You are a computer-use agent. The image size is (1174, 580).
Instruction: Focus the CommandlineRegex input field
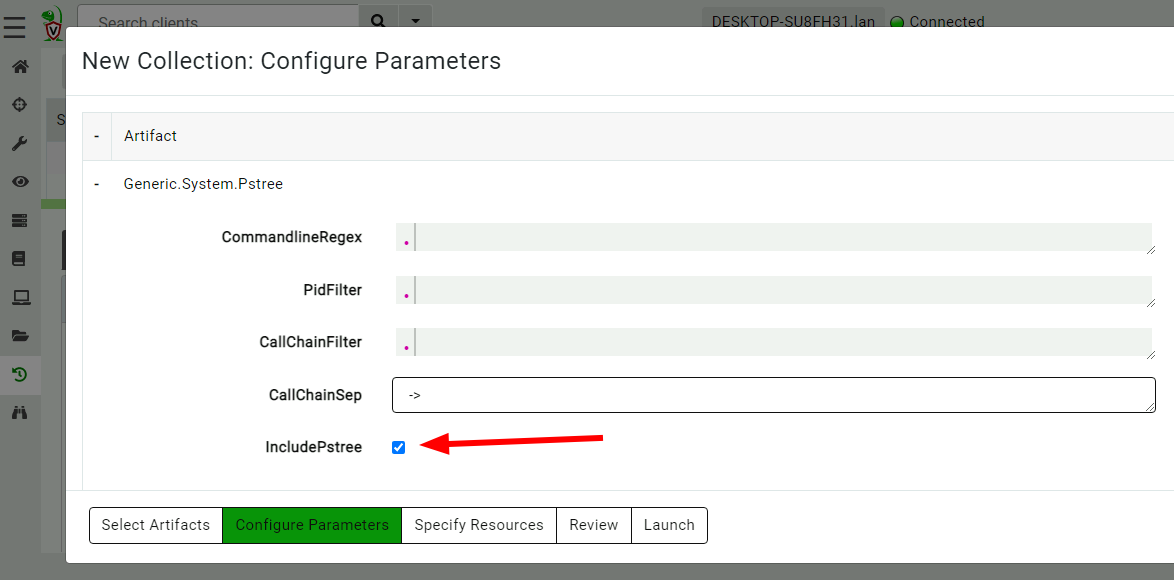point(780,238)
